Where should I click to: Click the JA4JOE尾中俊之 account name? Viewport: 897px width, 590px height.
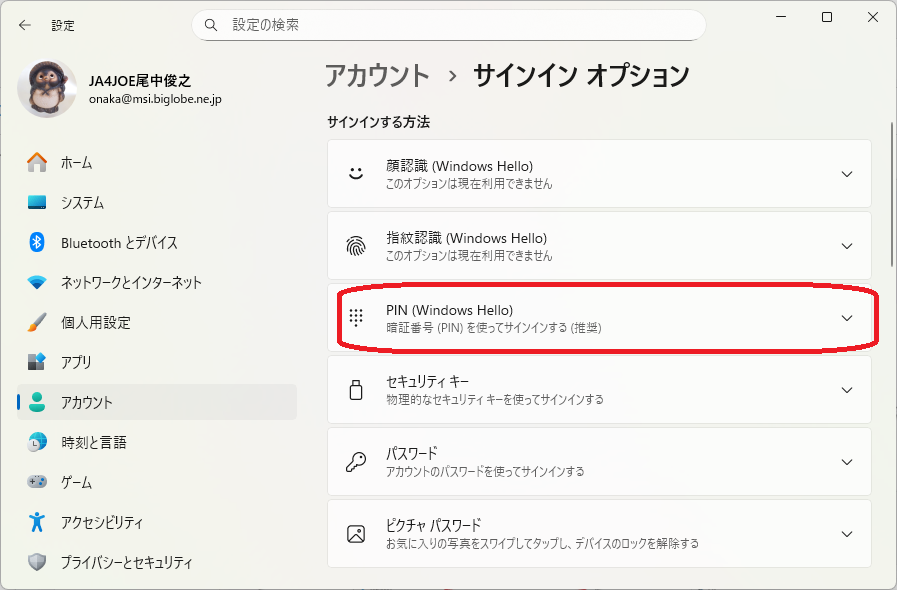click(140, 81)
